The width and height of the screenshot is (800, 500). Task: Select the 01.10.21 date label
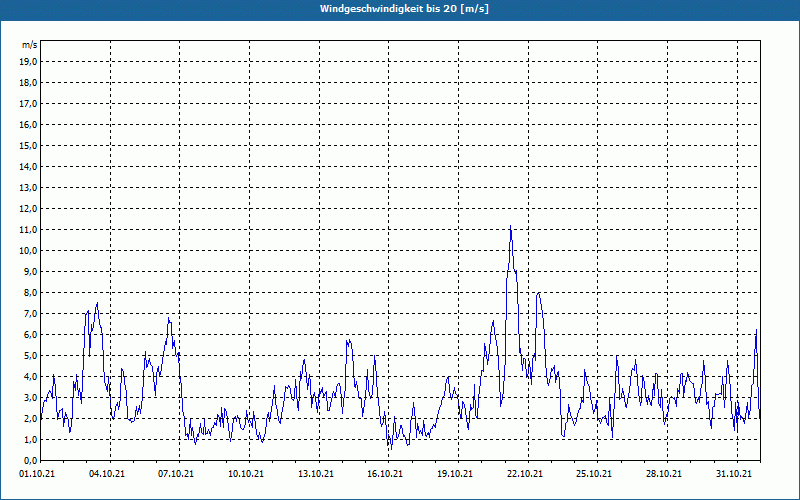coord(38,474)
